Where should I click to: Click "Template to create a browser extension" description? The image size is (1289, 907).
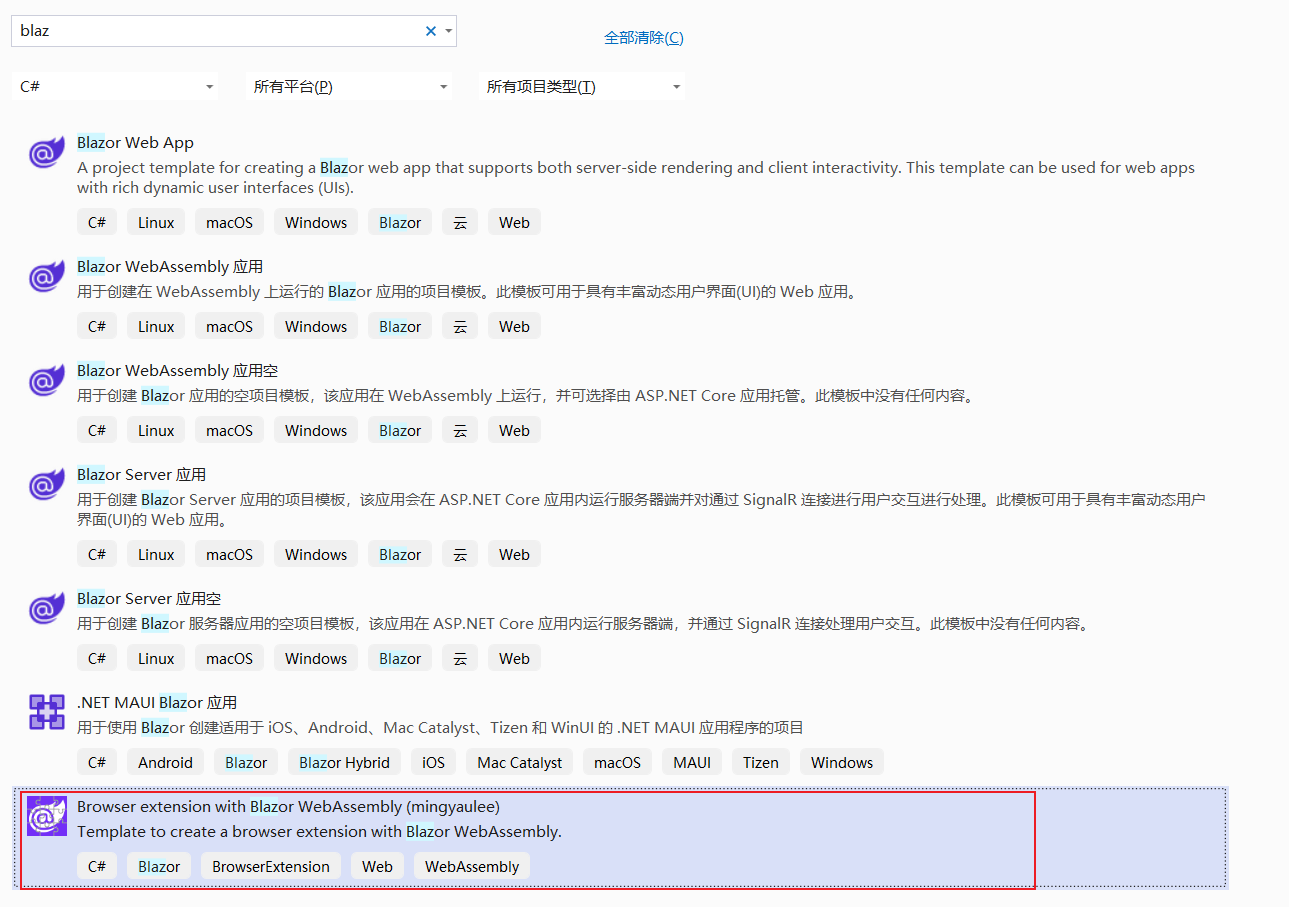[319, 832]
